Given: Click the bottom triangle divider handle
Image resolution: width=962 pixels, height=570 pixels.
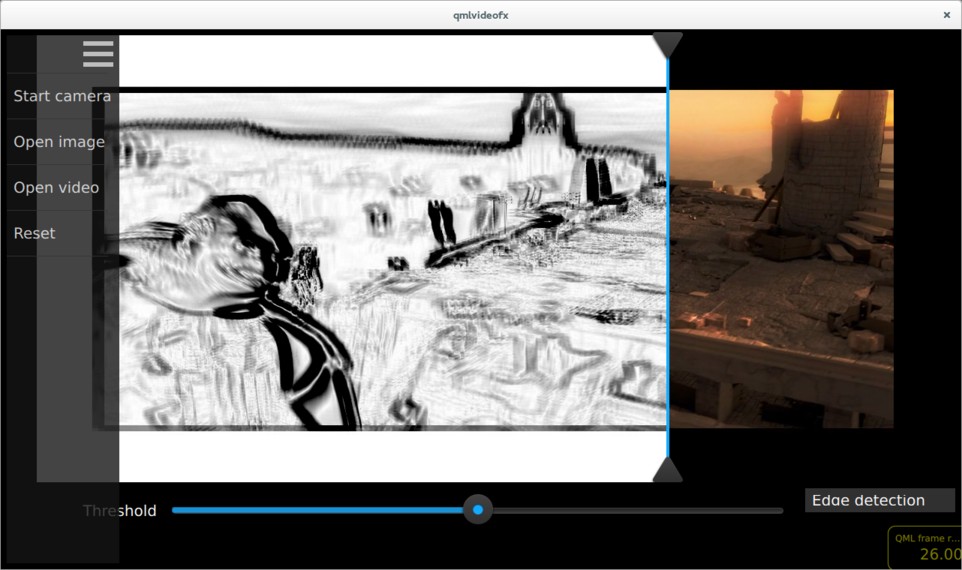Looking at the screenshot, I should click(x=667, y=471).
